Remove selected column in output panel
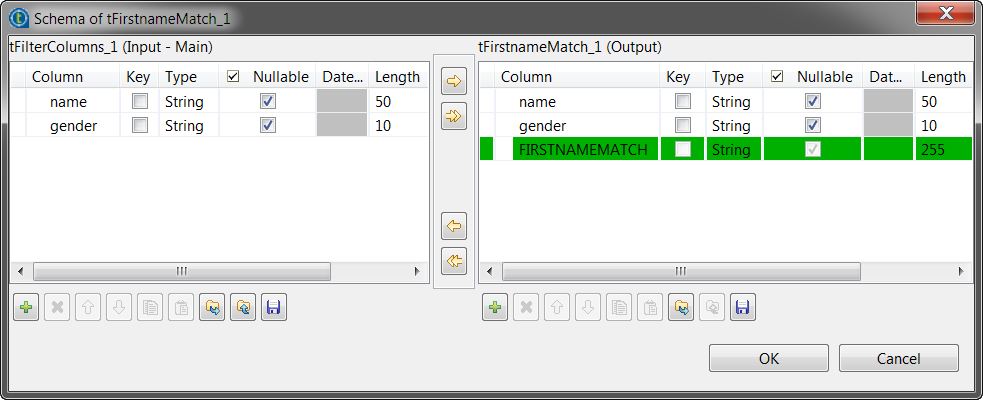The width and height of the screenshot is (983, 400). tap(526, 307)
